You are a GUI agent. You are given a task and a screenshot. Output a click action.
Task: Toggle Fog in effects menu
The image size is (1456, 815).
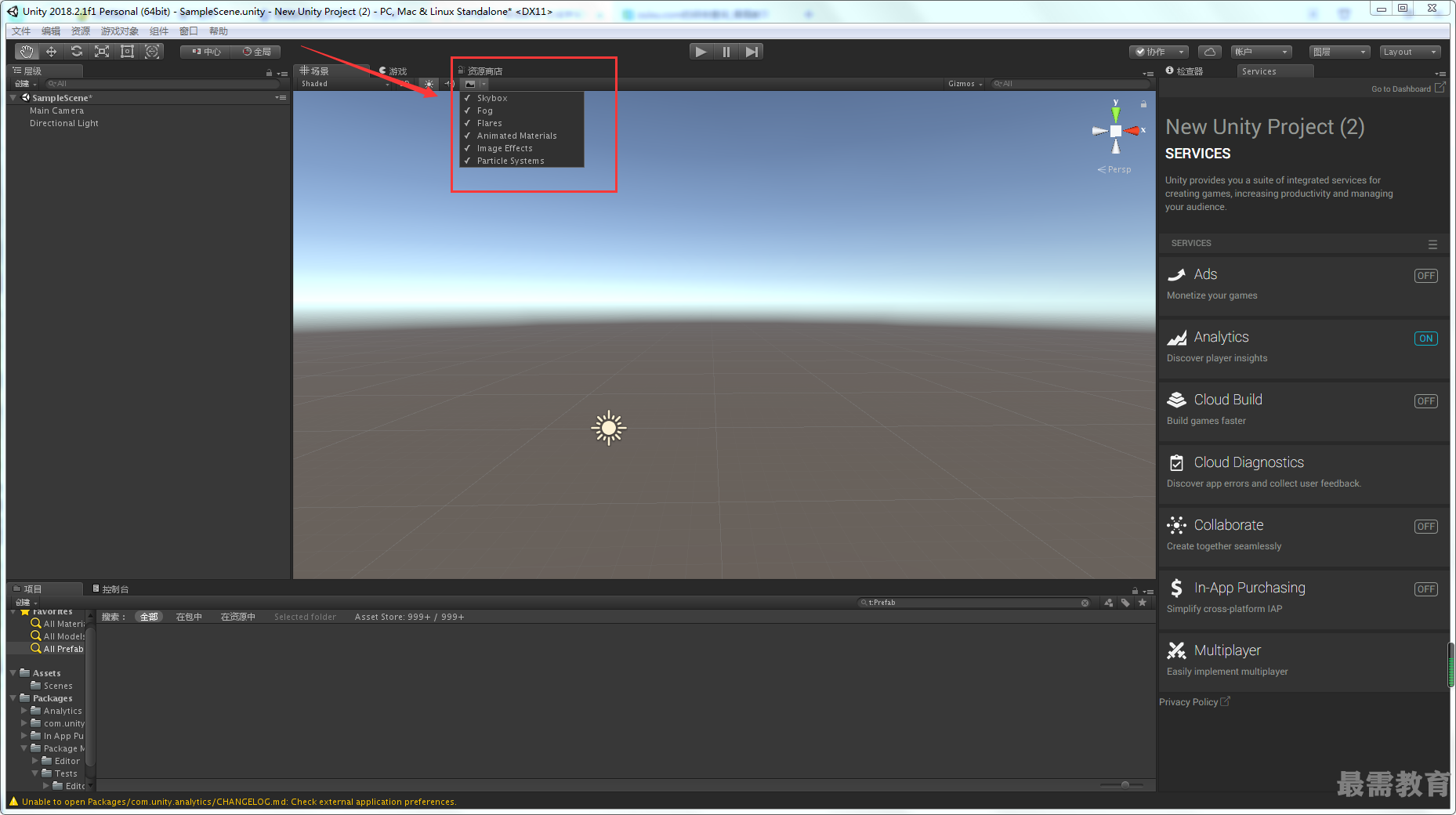point(522,110)
